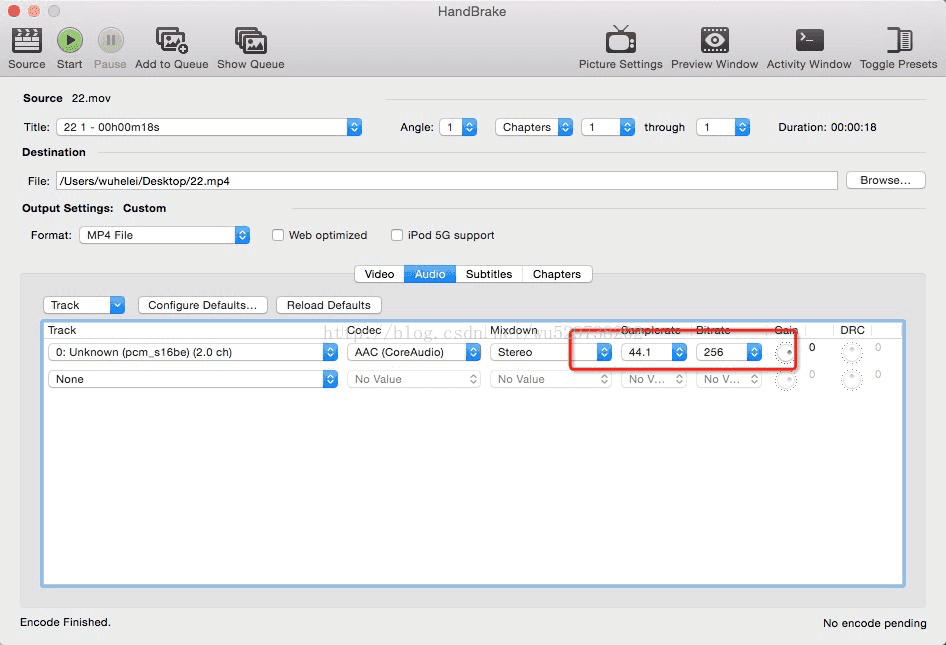Open the Codec dropdown AAC (CoreAudio)
Image resolution: width=946 pixels, height=645 pixels.
pyautogui.click(x=414, y=352)
